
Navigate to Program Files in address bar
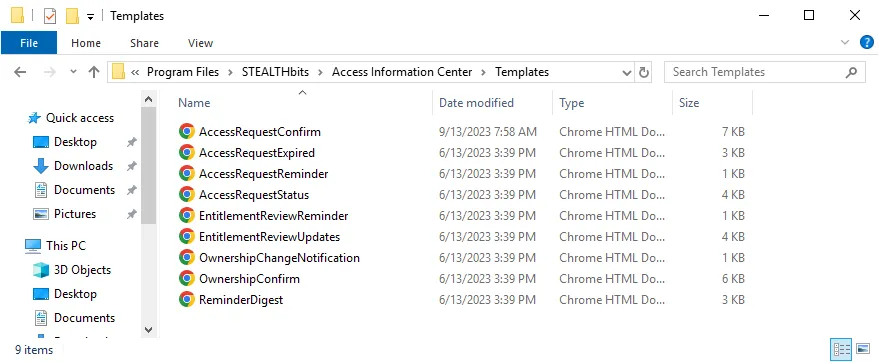pyautogui.click(x=183, y=72)
